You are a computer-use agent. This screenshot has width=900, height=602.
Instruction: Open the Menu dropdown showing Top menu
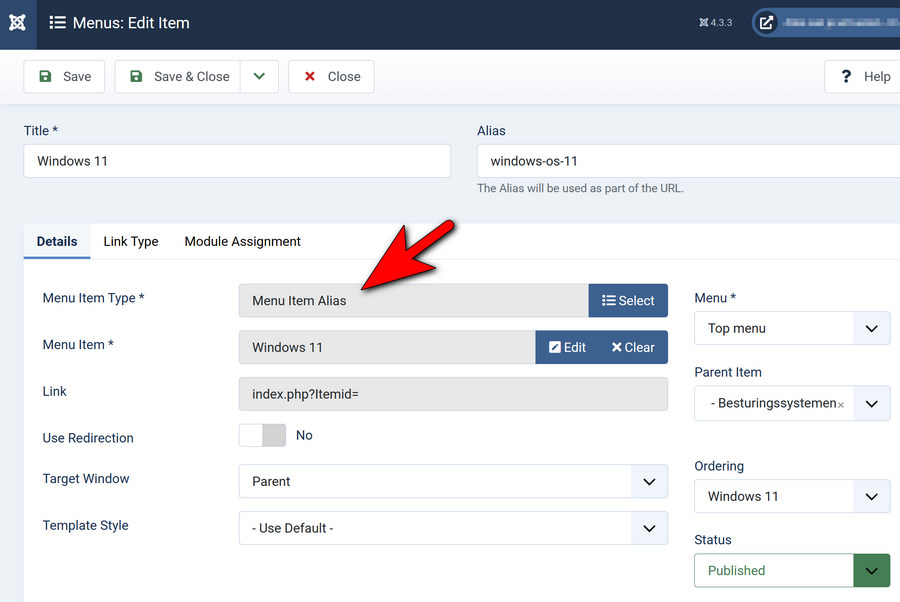(x=792, y=328)
